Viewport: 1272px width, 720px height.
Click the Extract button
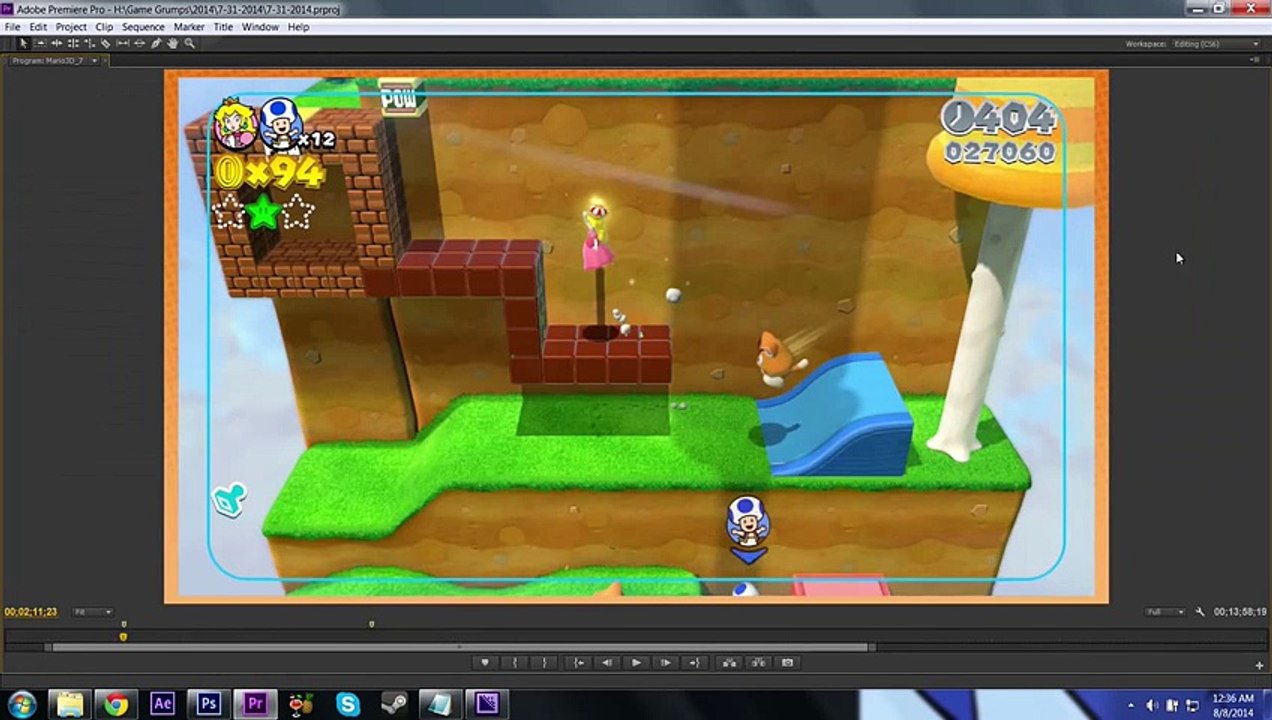[759, 662]
